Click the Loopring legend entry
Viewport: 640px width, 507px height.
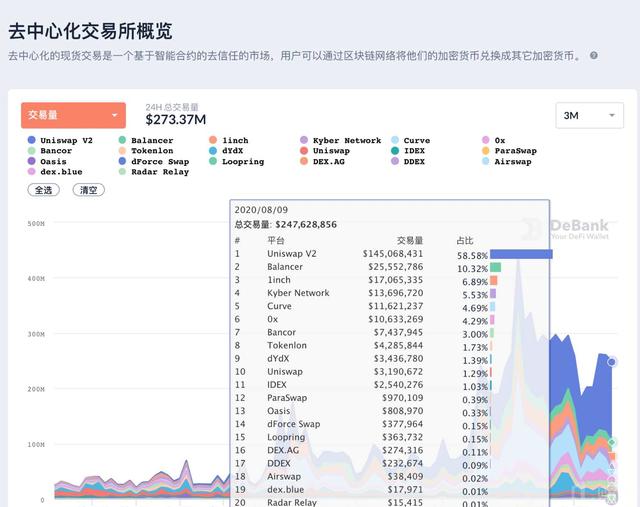237,161
